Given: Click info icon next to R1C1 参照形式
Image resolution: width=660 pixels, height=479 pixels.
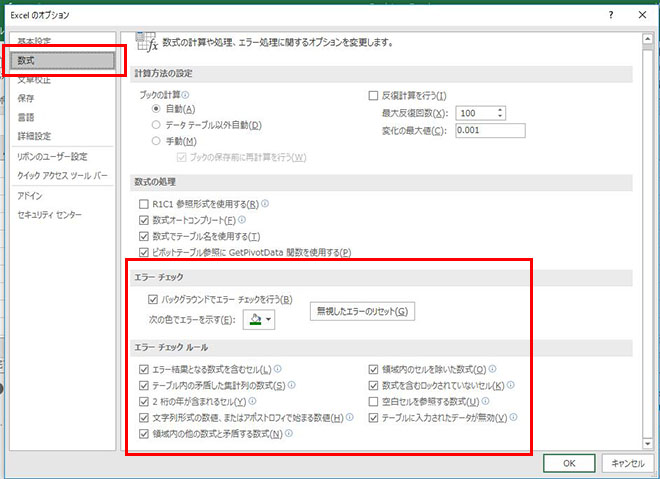Looking at the screenshot, I should [265, 204].
